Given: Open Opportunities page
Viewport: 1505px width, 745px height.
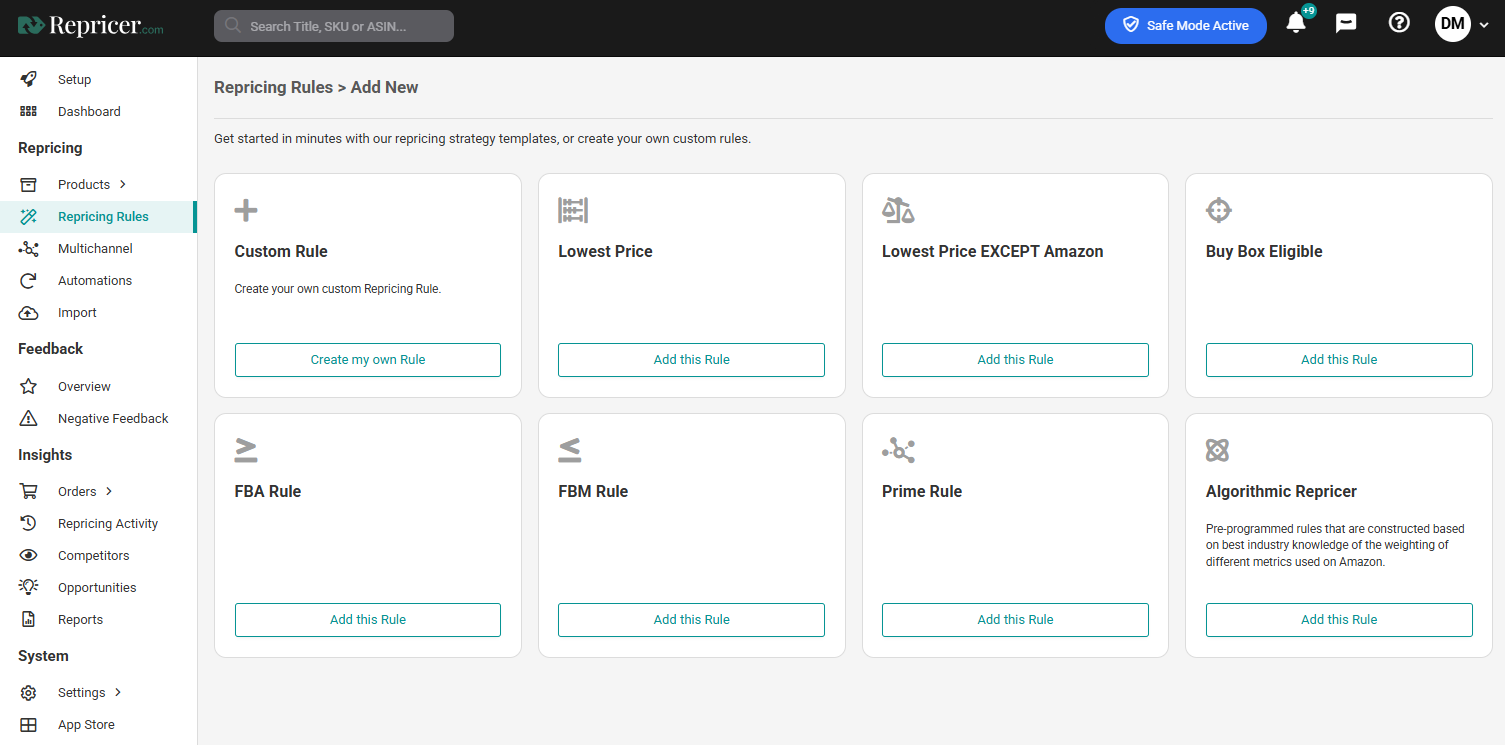Looking at the screenshot, I should point(98,587).
